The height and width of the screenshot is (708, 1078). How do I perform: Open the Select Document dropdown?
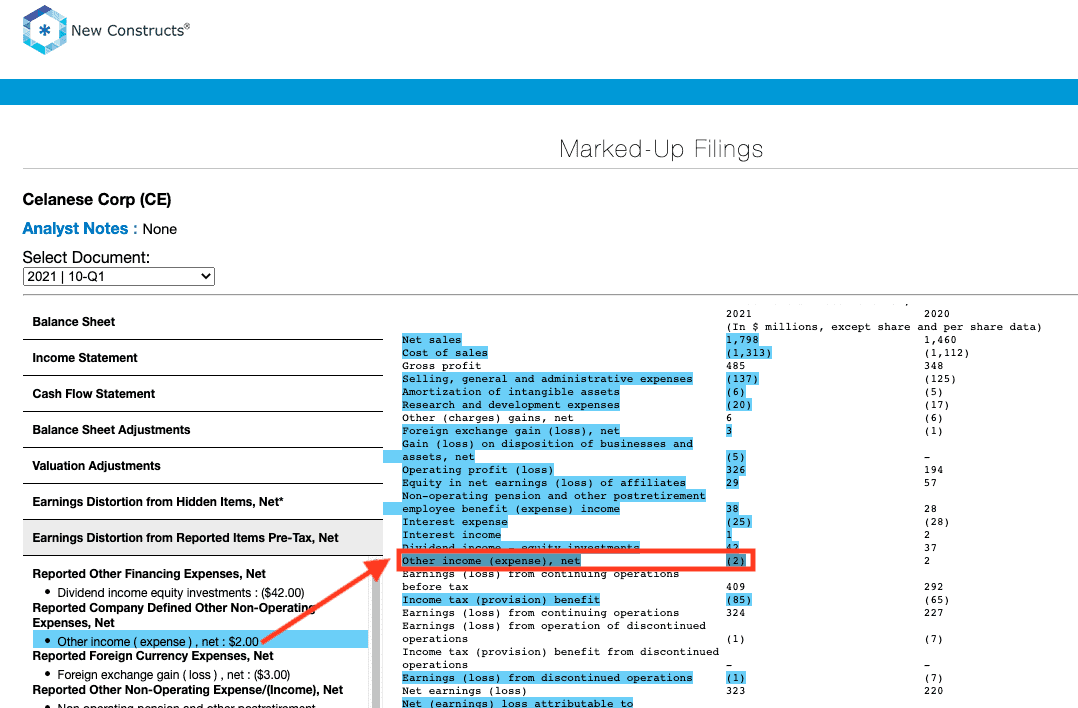click(118, 276)
